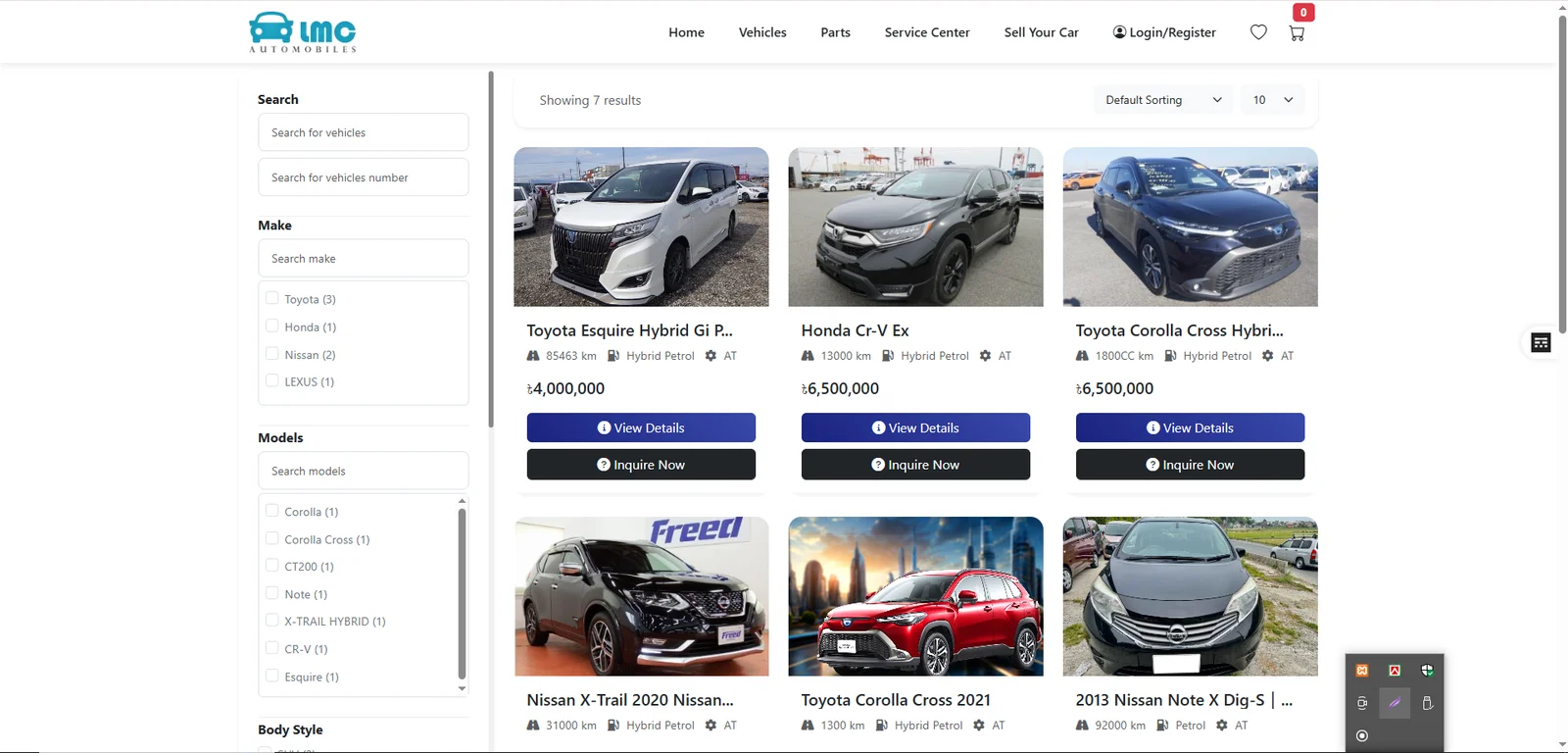Enable the CT200 (1) model filter
This screenshot has height=753, width=1568.
(272, 566)
